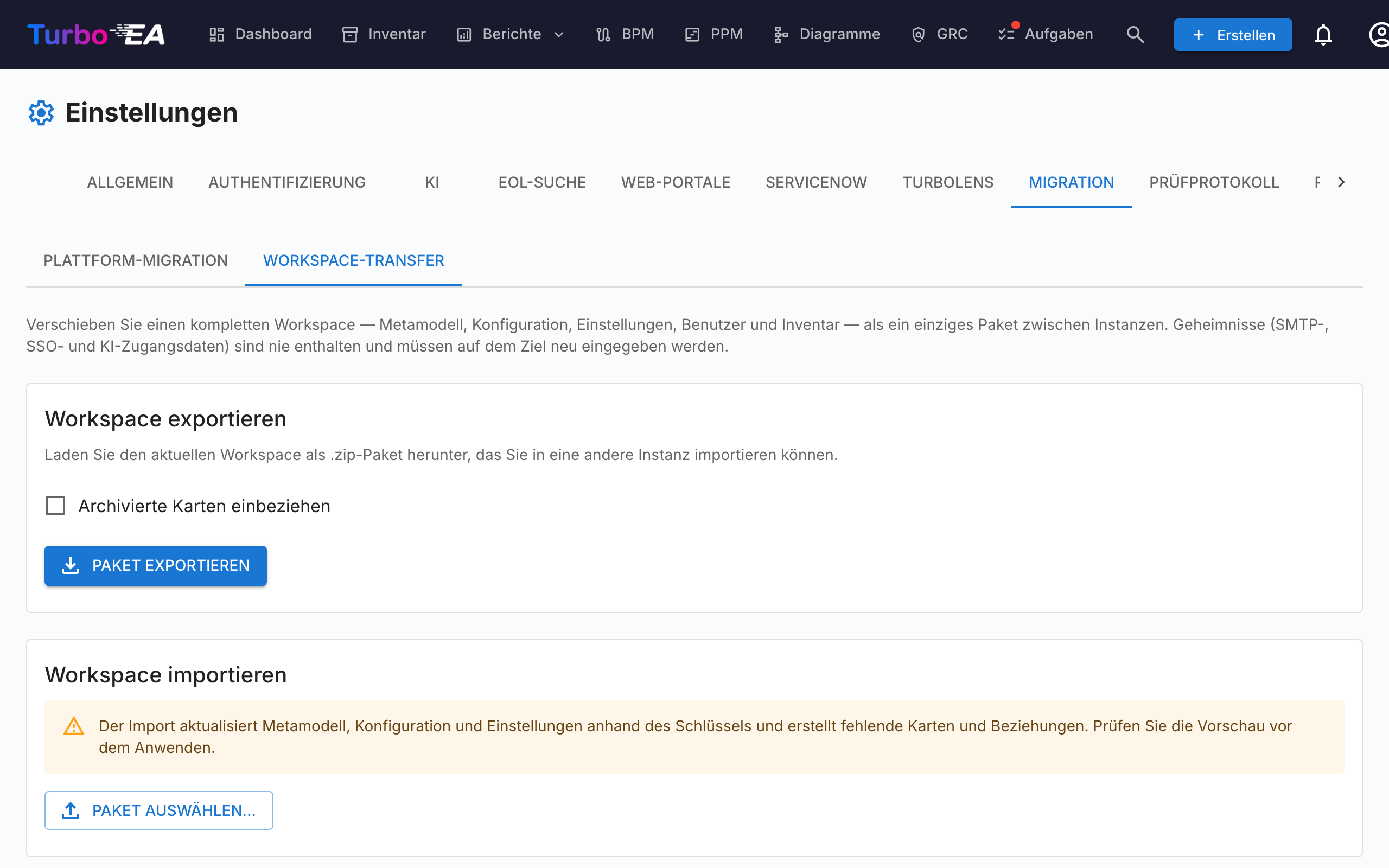The height and width of the screenshot is (868, 1389).
Task: Switch to Plattform-Migration sub-tab
Action: click(x=136, y=260)
